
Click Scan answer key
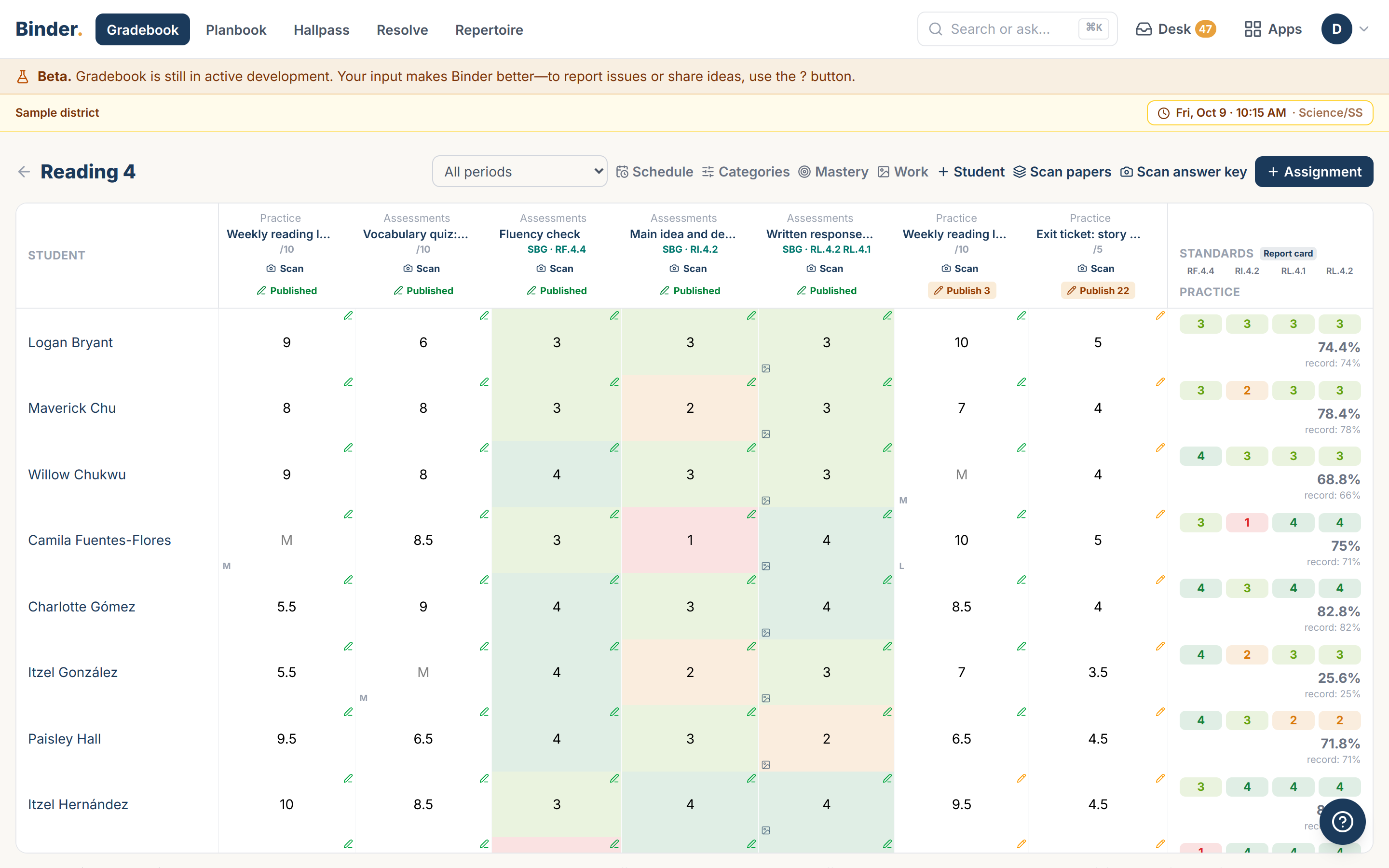pyautogui.click(x=1184, y=172)
